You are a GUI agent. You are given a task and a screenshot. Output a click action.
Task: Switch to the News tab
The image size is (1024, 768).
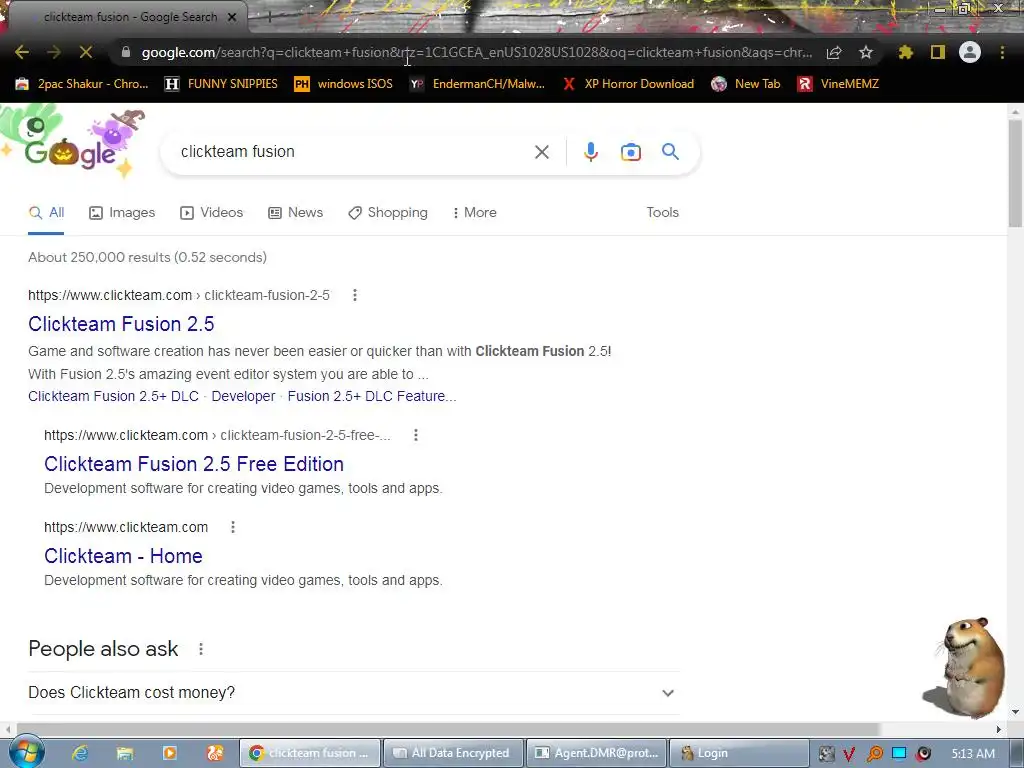[296, 212]
